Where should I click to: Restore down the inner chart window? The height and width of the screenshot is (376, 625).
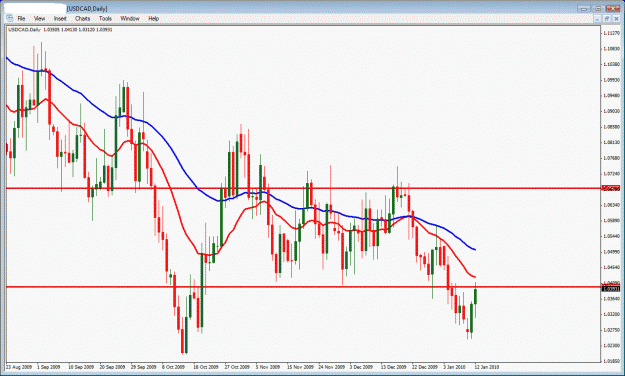point(607,19)
